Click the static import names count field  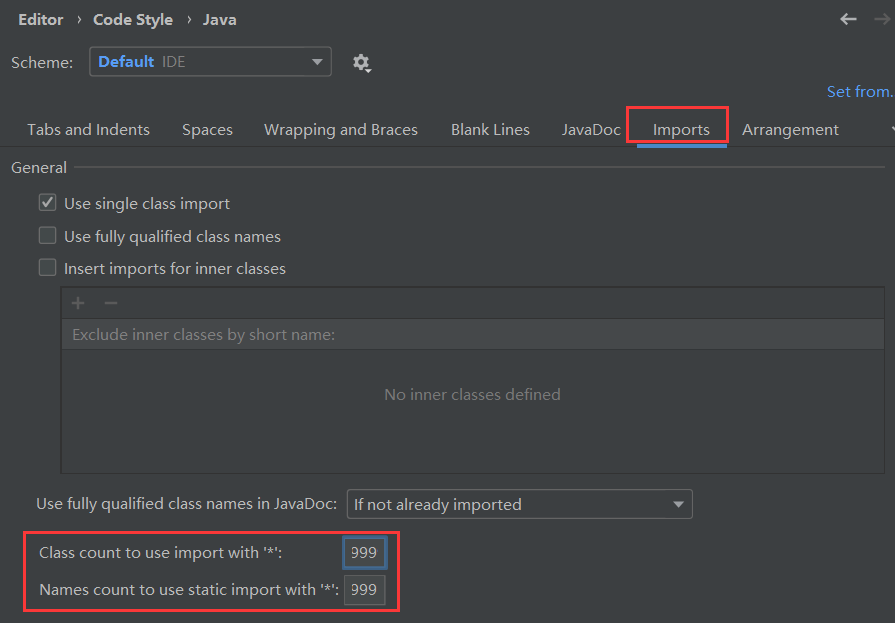364,590
